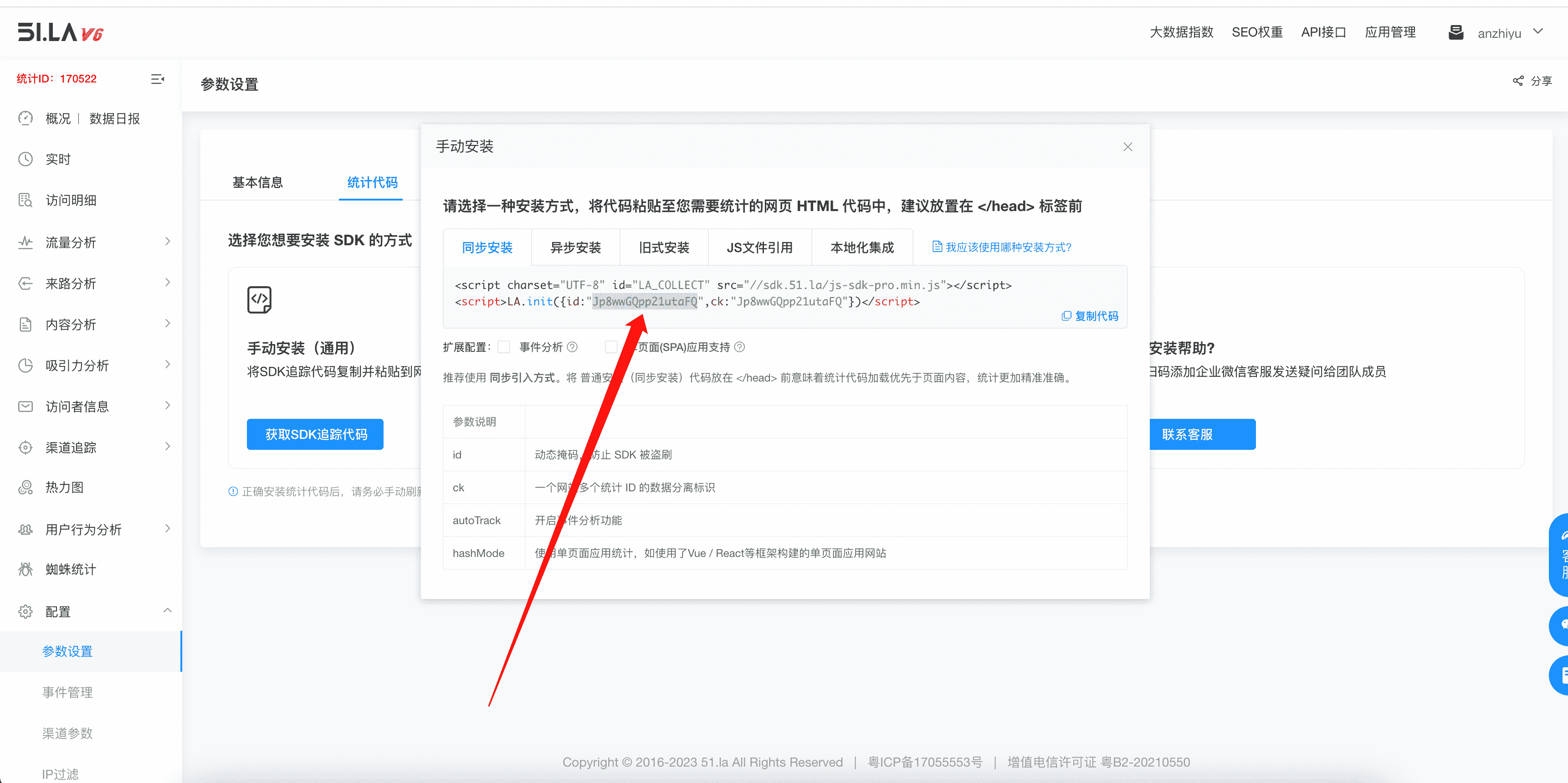Viewport: 1568px width, 783px height.
Task: Click the 51.LA V6 logo
Action: 60,32
